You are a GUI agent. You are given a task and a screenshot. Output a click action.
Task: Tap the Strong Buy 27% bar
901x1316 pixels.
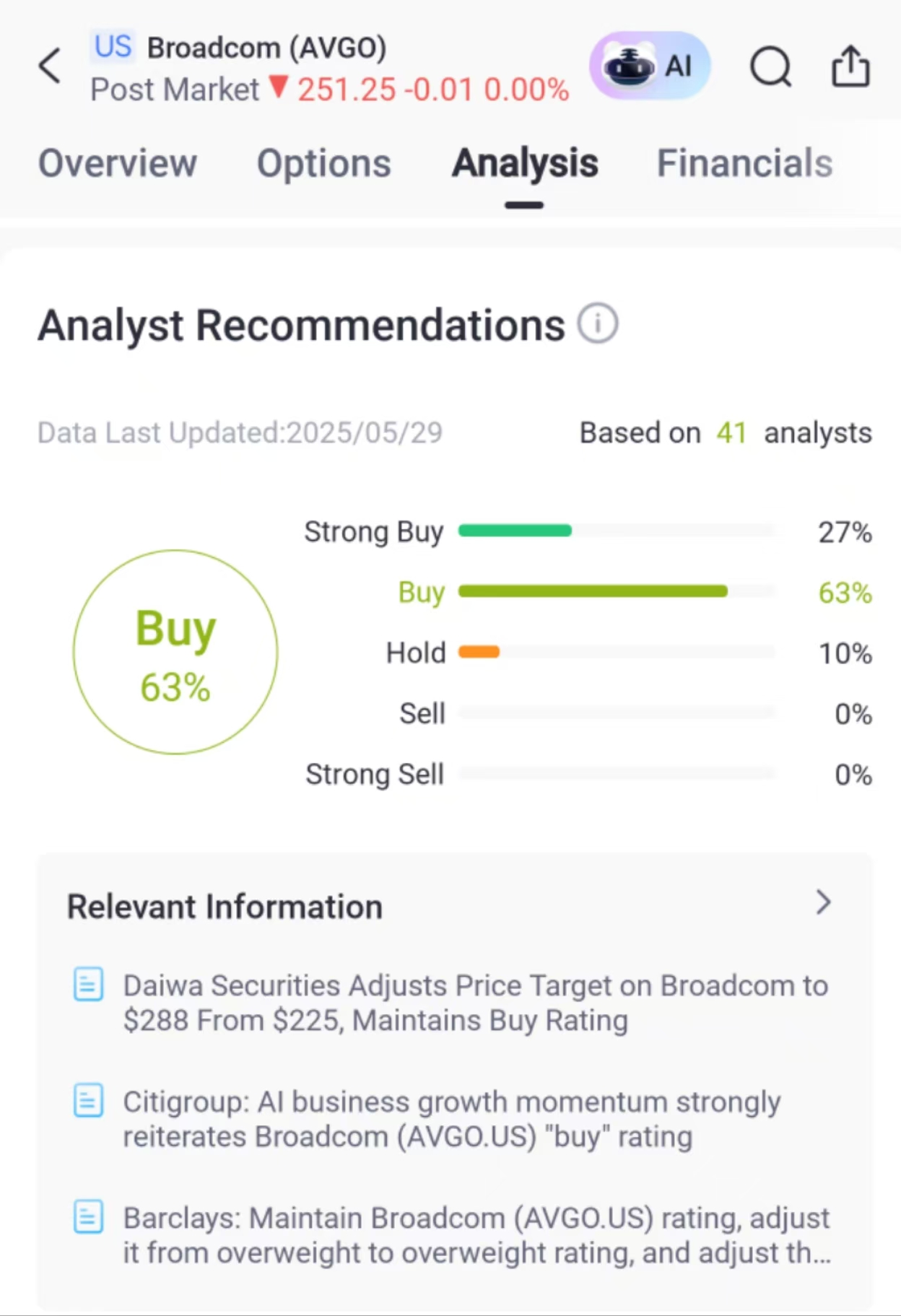[x=616, y=531]
